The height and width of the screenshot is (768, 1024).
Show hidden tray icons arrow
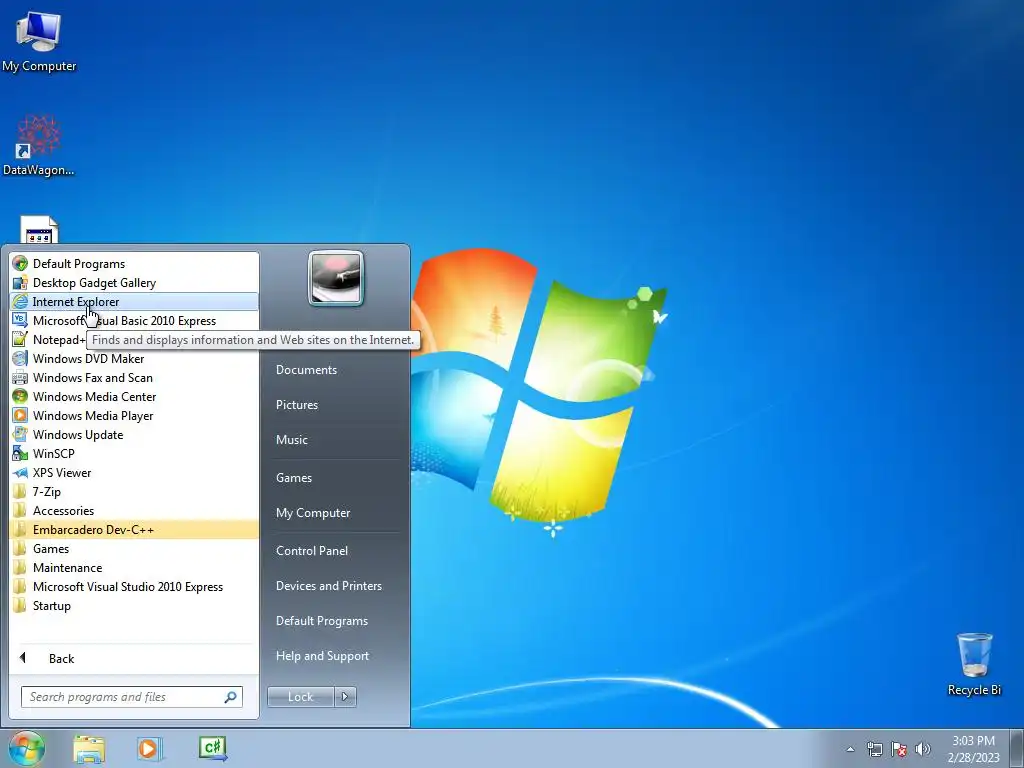tap(850, 749)
